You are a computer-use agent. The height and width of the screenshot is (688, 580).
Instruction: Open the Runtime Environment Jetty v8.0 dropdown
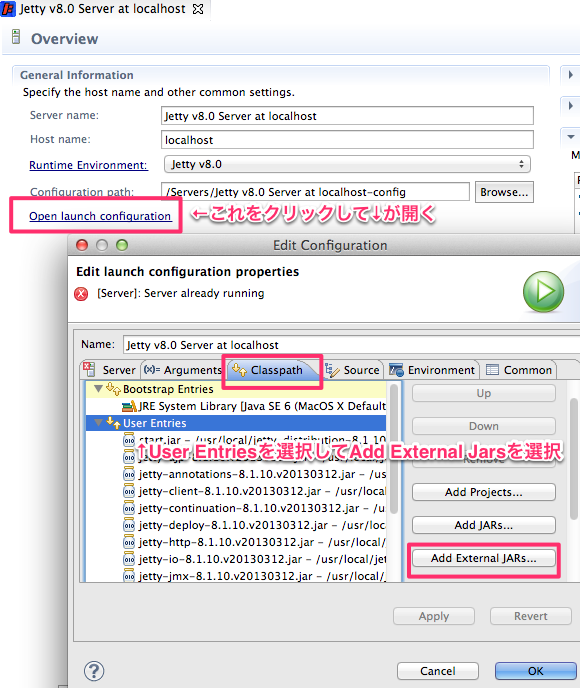(x=347, y=165)
